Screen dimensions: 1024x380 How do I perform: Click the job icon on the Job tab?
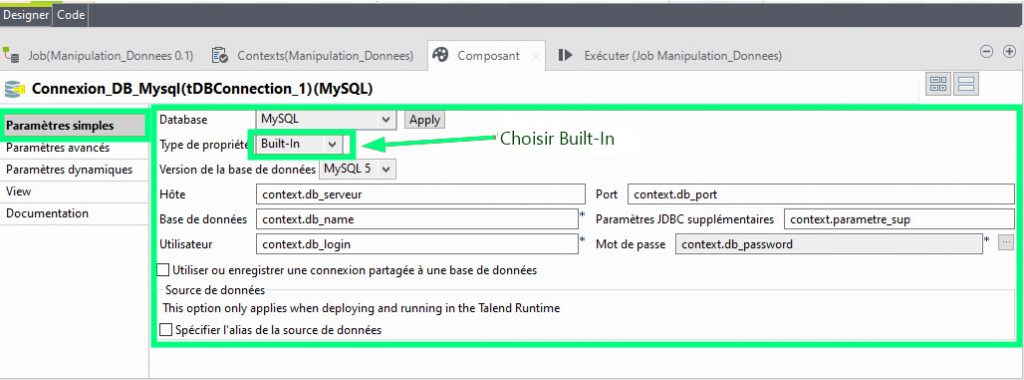click(11, 56)
